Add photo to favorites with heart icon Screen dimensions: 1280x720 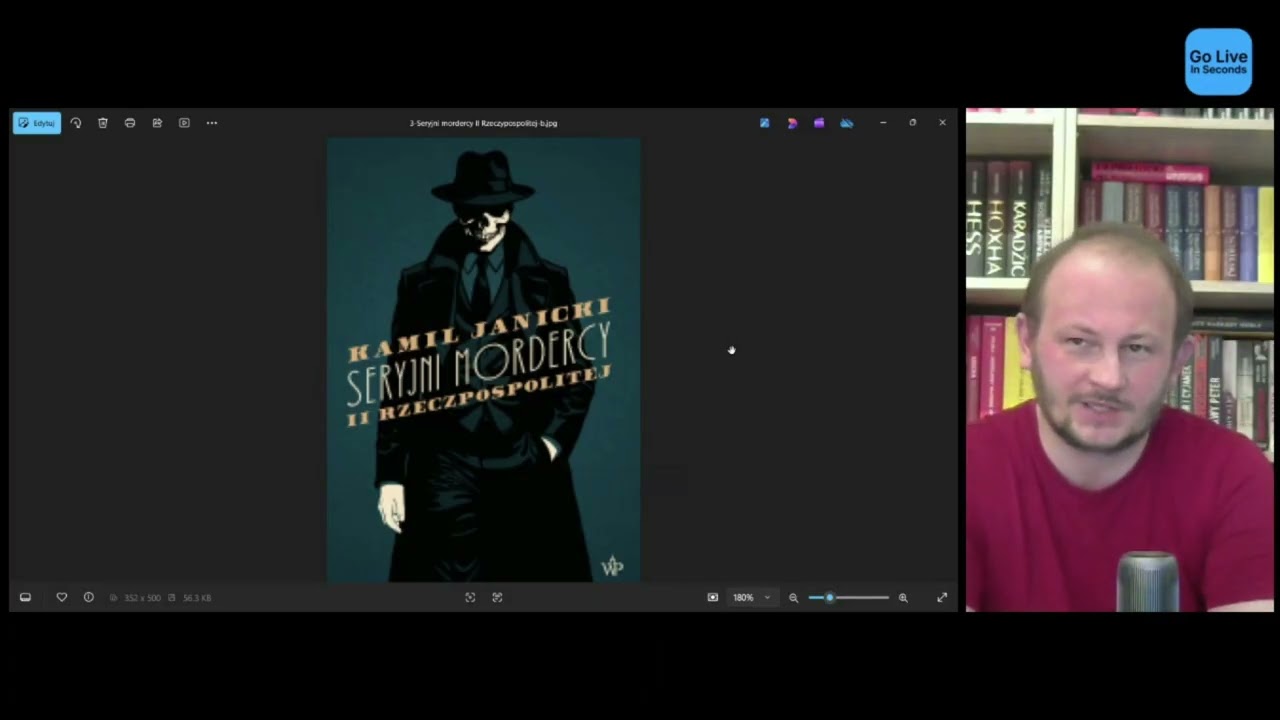pyautogui.click(x=62, y=597)
